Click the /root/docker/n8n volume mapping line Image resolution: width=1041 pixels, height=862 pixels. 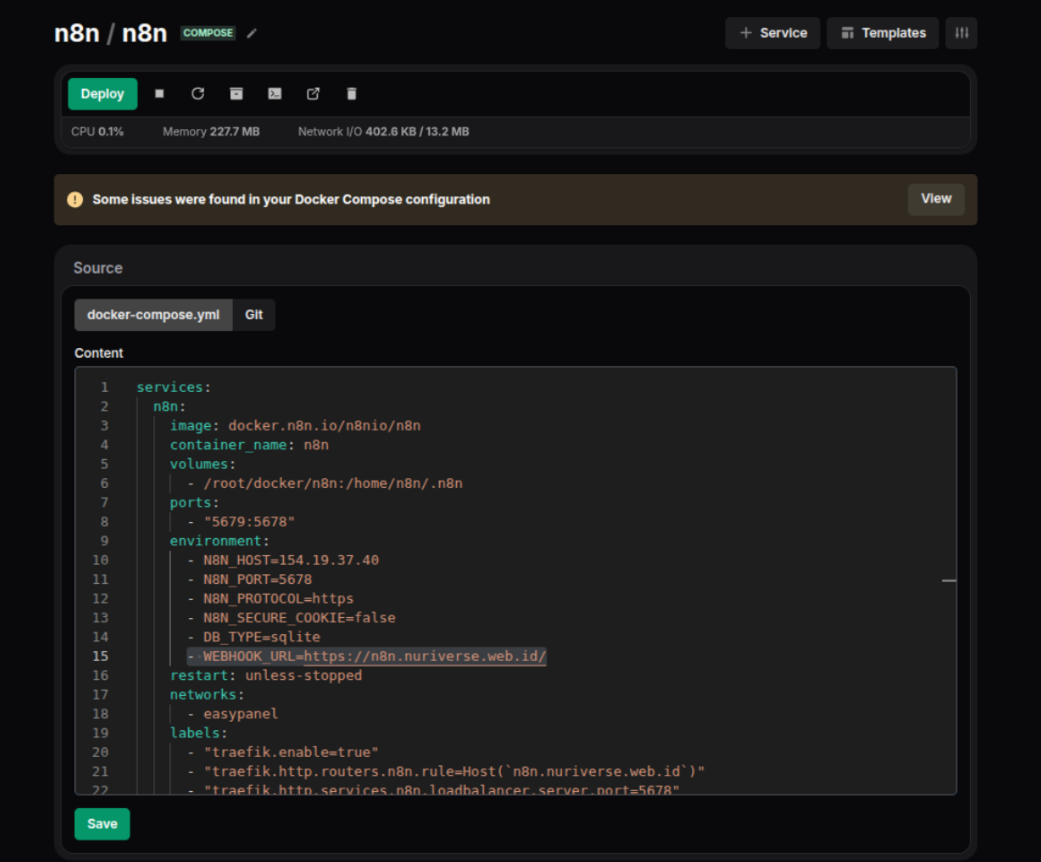coord(333,483)
